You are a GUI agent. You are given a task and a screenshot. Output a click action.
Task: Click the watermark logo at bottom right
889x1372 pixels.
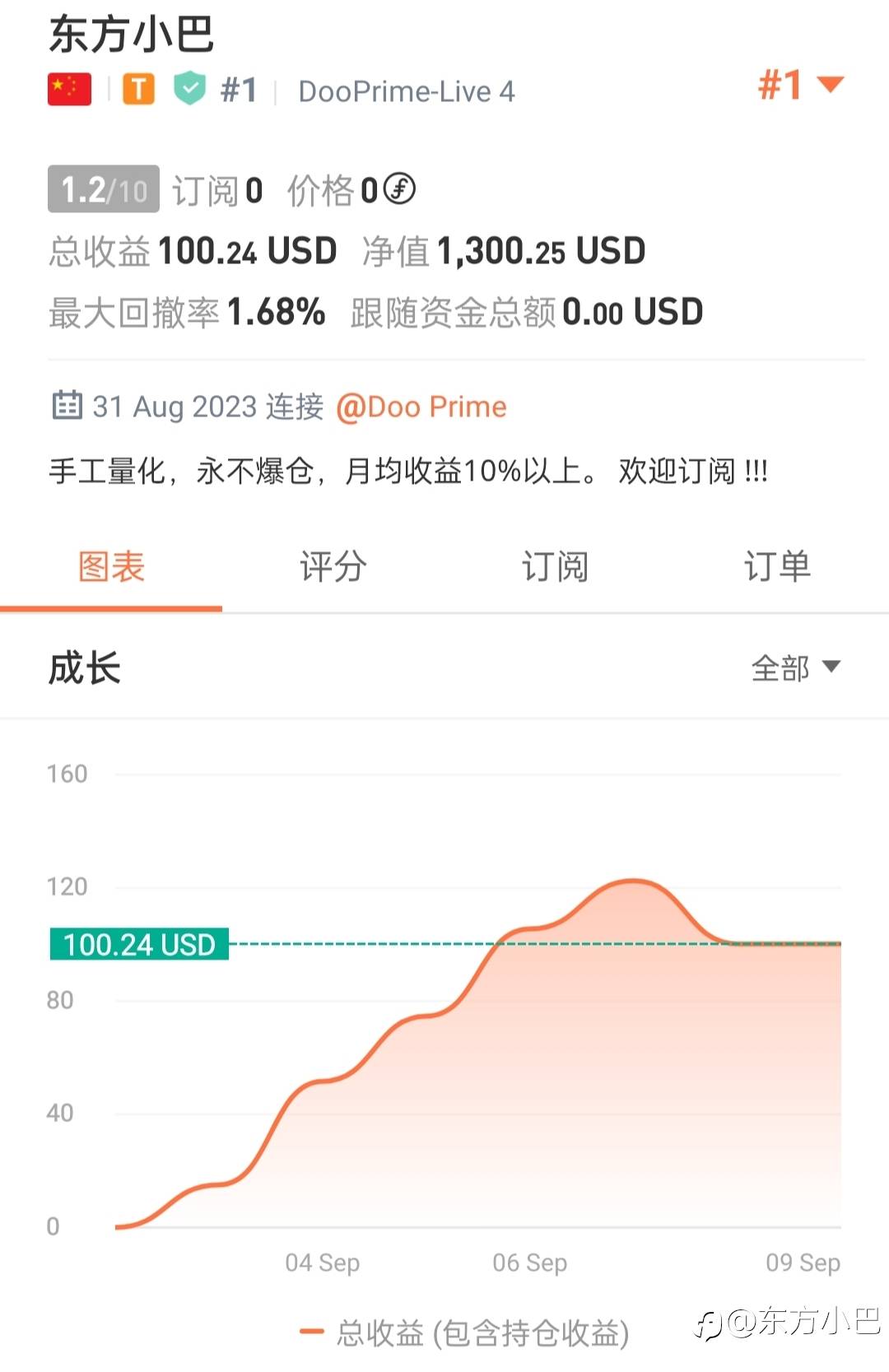[x=709, y=1323]
